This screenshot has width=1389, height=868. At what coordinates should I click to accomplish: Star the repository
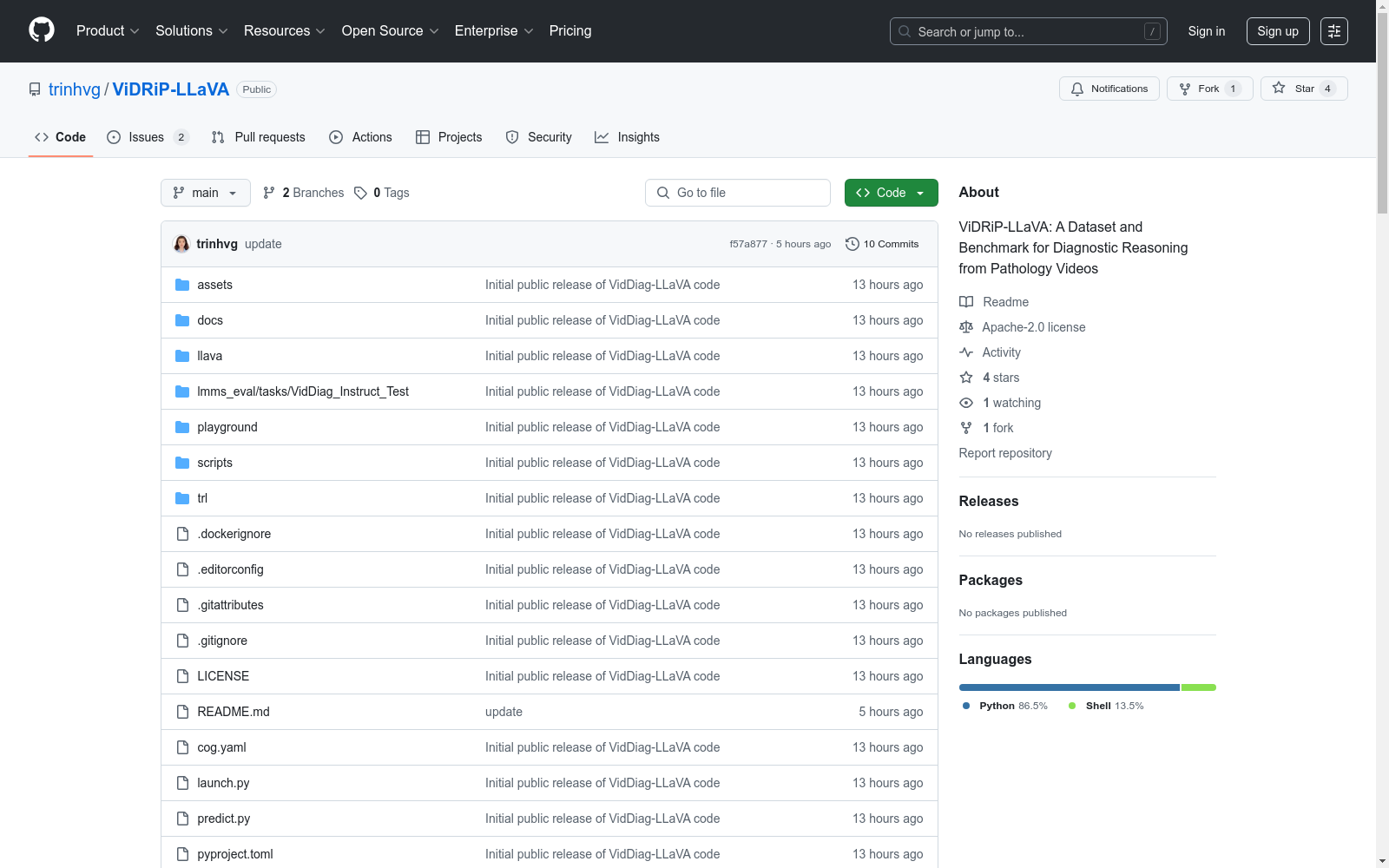coord(1304,89)
